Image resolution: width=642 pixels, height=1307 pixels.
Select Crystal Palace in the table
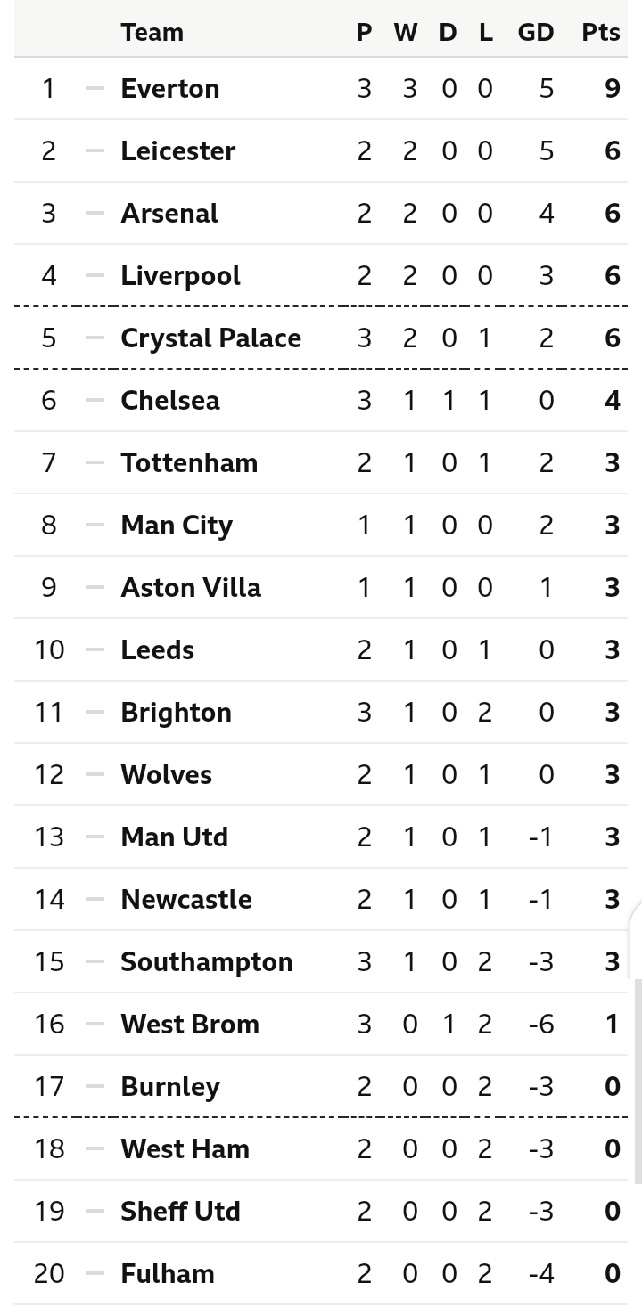pyautogui.click(x=210, y=338)
